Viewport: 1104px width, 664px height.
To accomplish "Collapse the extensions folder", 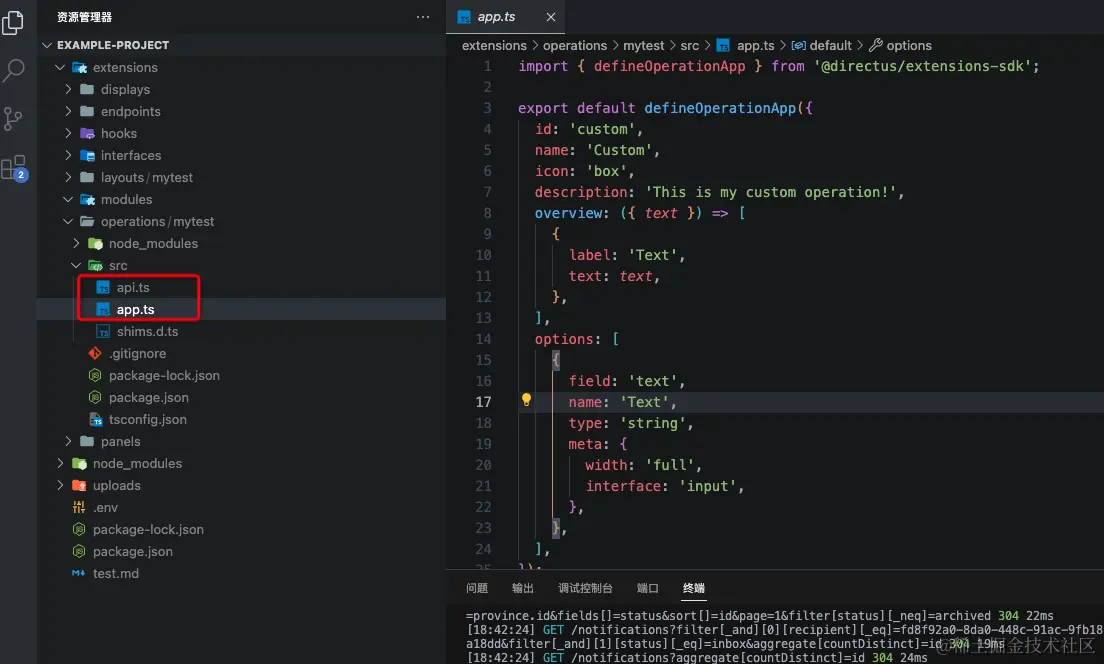I will (60, 68).
